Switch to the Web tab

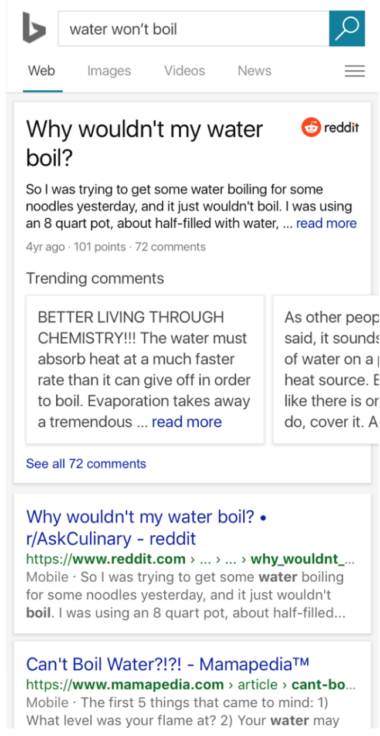pos(41,71)
